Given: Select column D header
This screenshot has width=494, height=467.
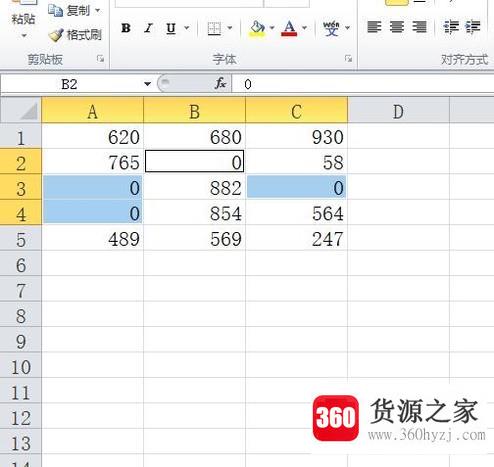Looking at the screenshot, I should point(398,111).
